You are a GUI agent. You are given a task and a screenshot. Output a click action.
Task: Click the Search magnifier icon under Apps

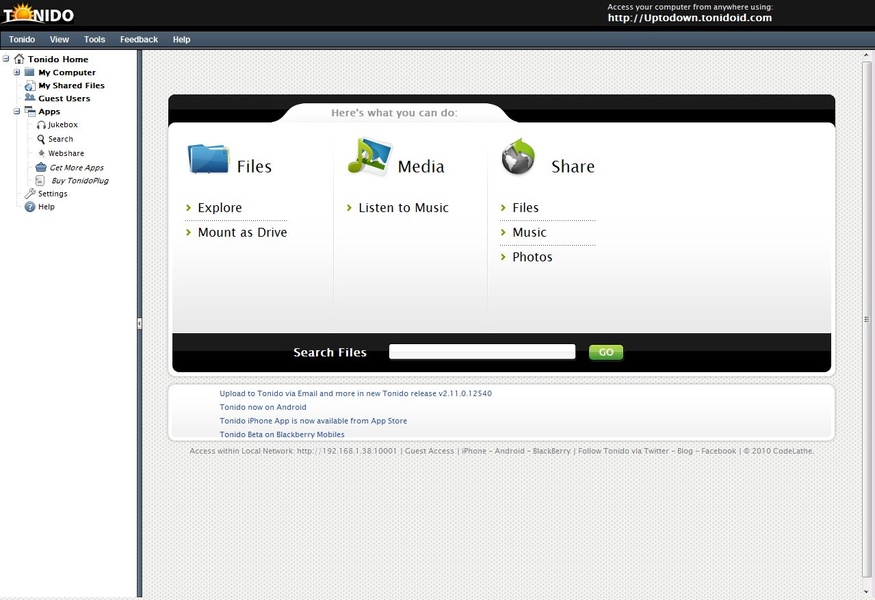41,139
